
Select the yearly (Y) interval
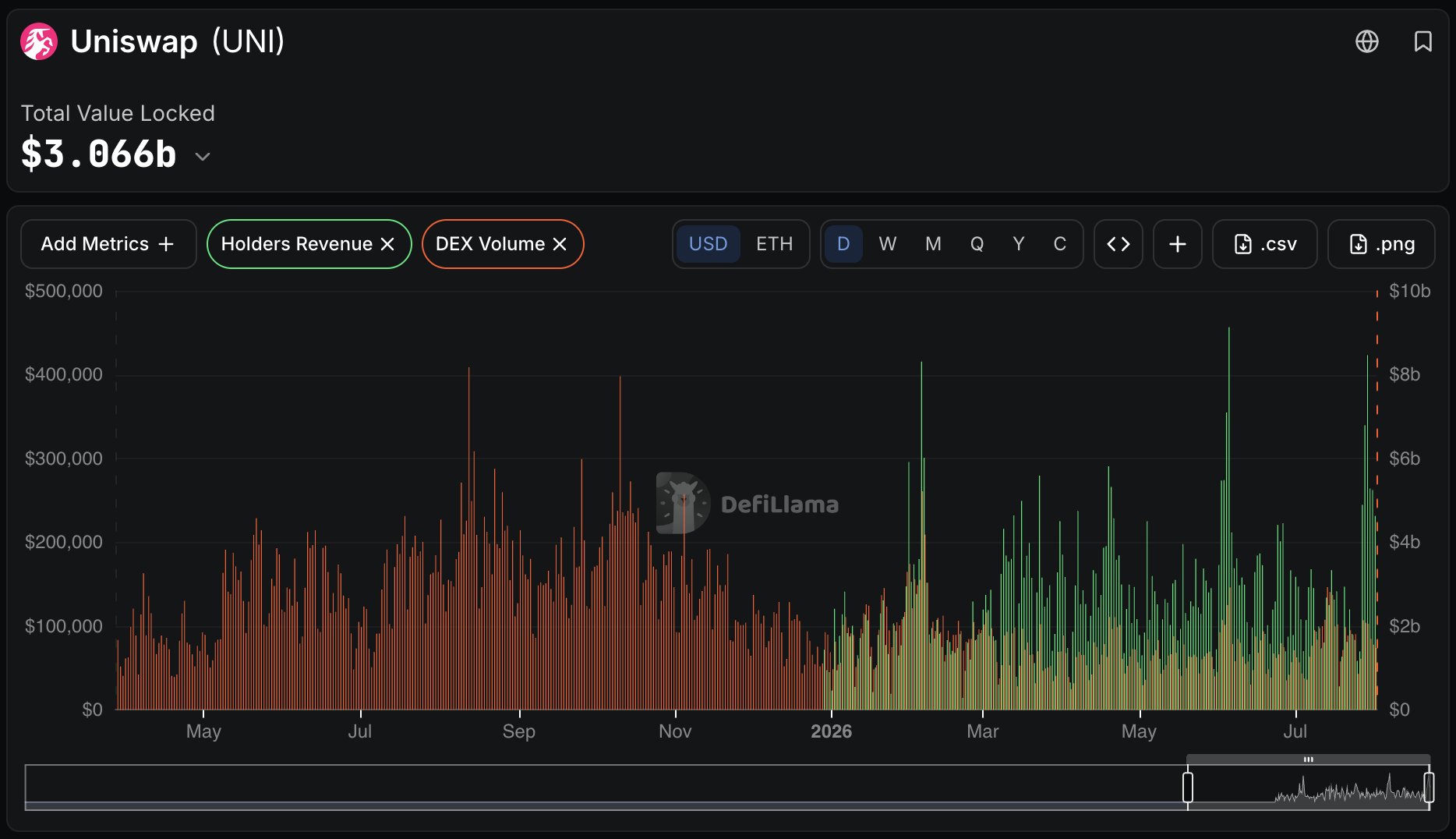point(1019,244)
